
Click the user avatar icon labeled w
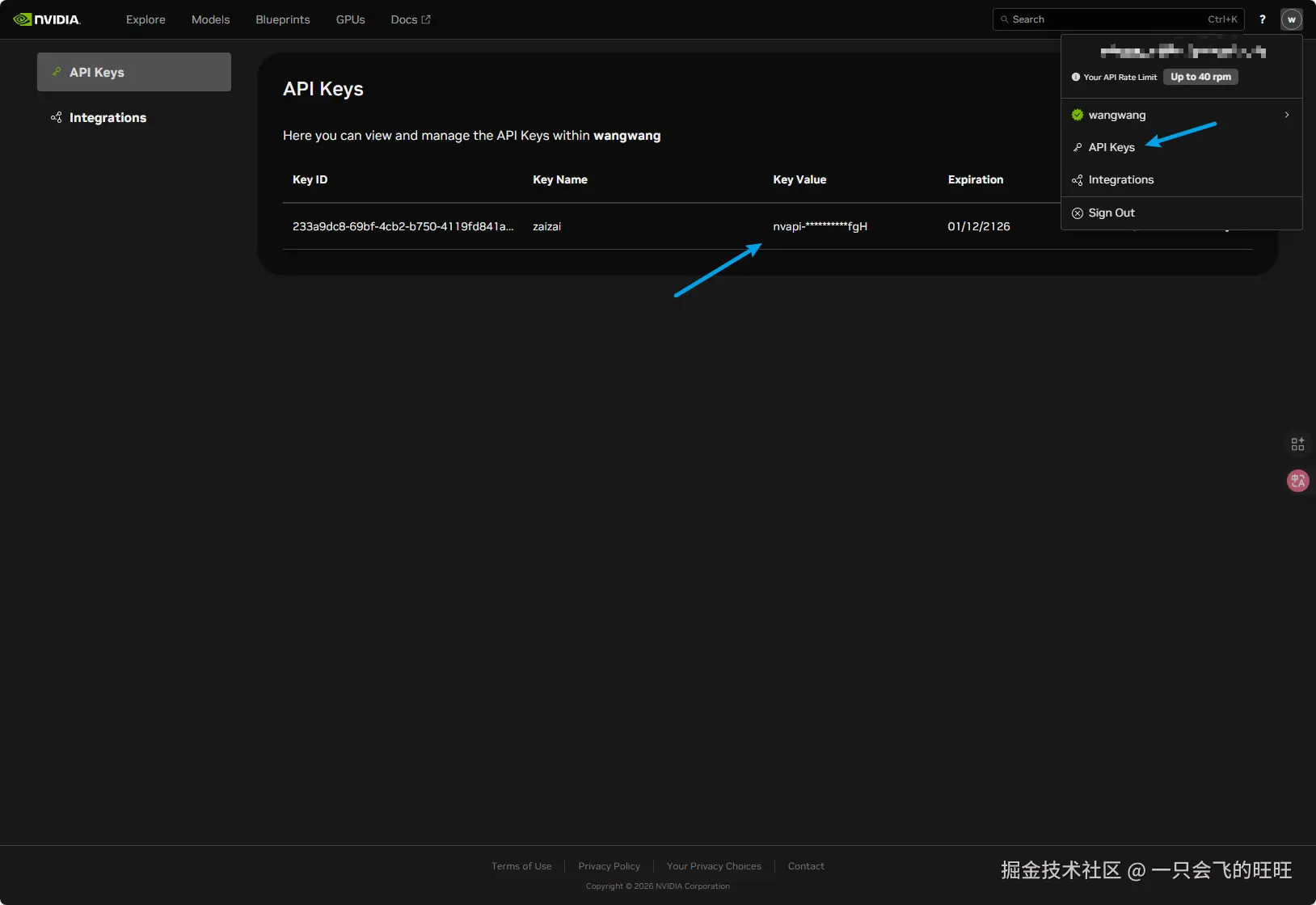[x=1291, y=19]
